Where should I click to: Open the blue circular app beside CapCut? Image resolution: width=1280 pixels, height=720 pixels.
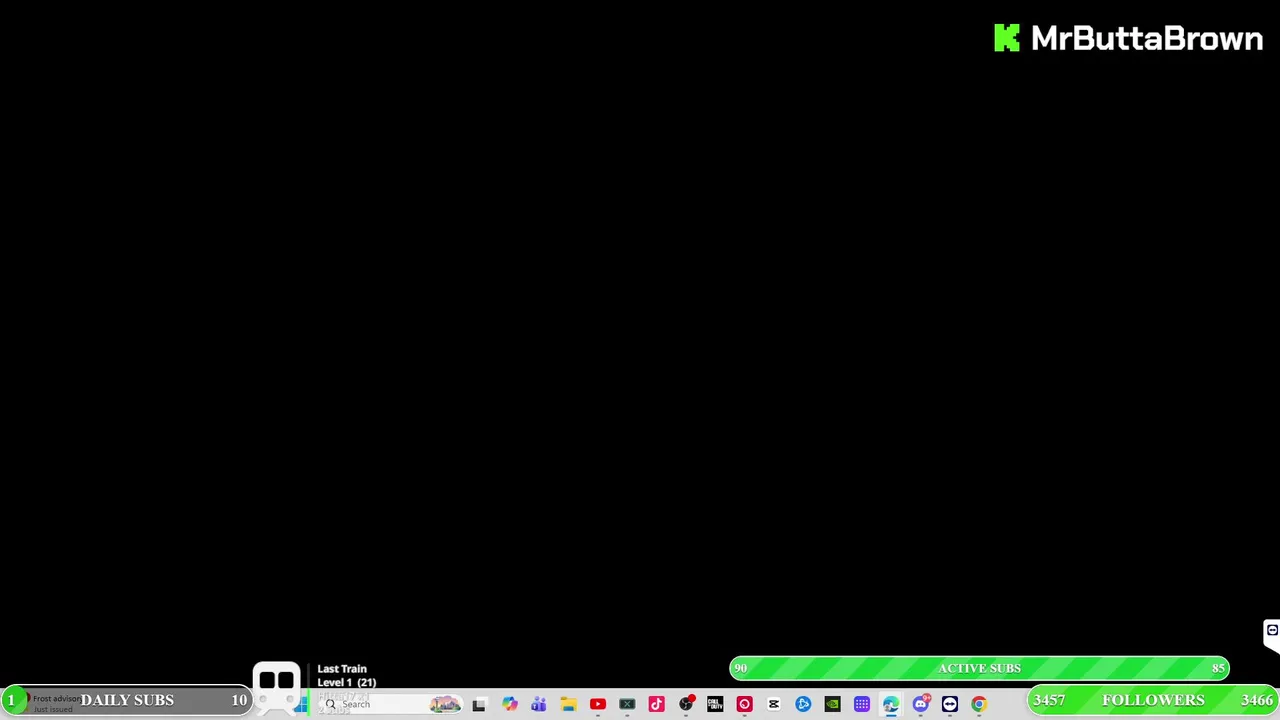tap(803, 705)
